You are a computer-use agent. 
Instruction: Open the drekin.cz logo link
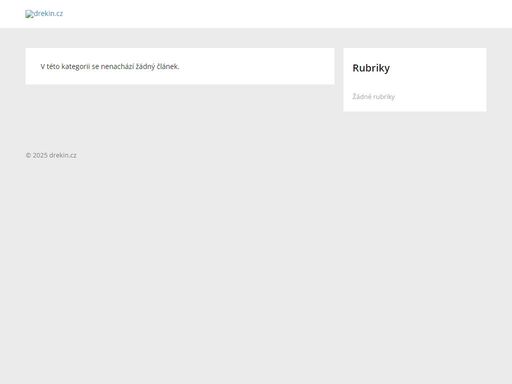pos(44,14)
